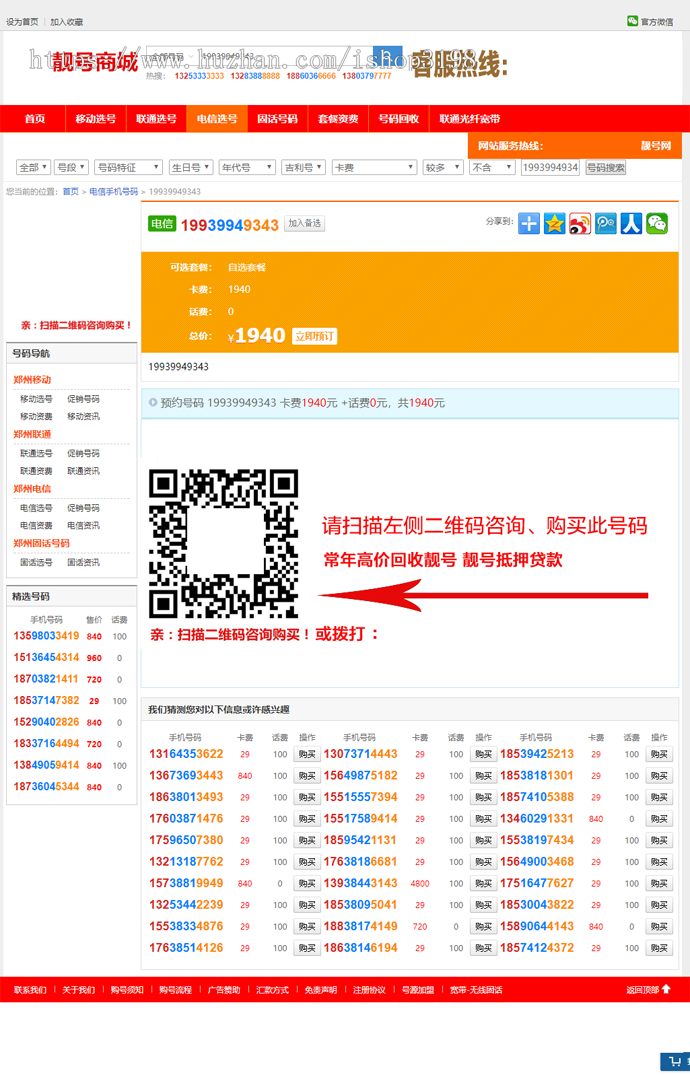
Task: Open the 套餐资费 nav tab
Action: point(338,119)
